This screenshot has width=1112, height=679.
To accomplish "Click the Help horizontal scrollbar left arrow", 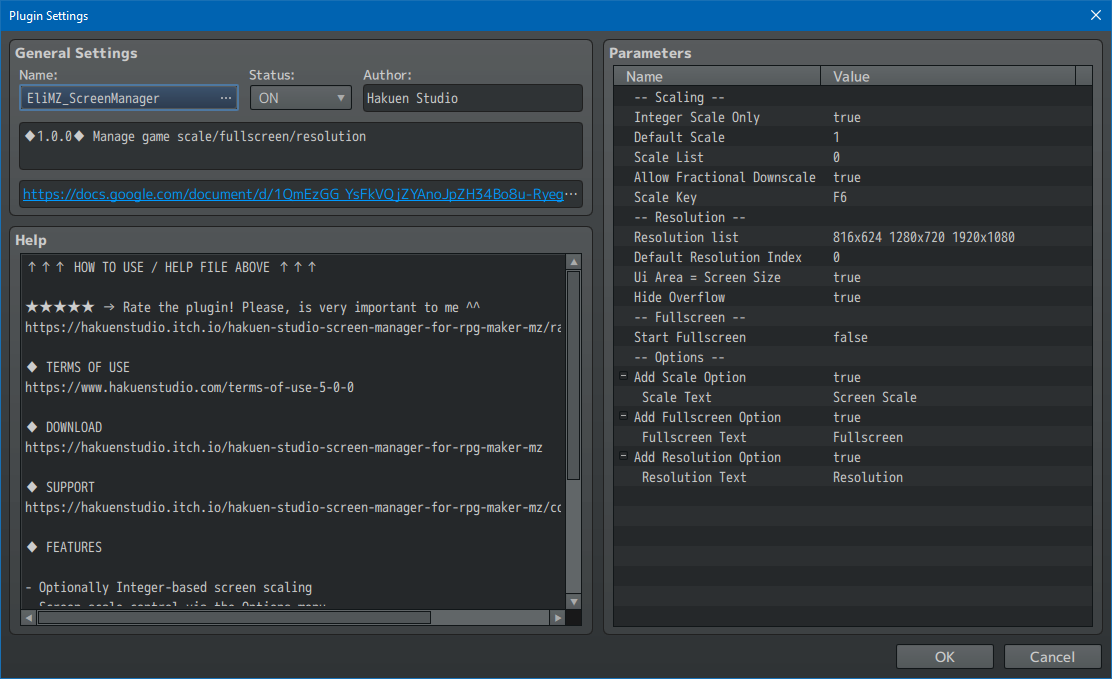I will [28, 618].
